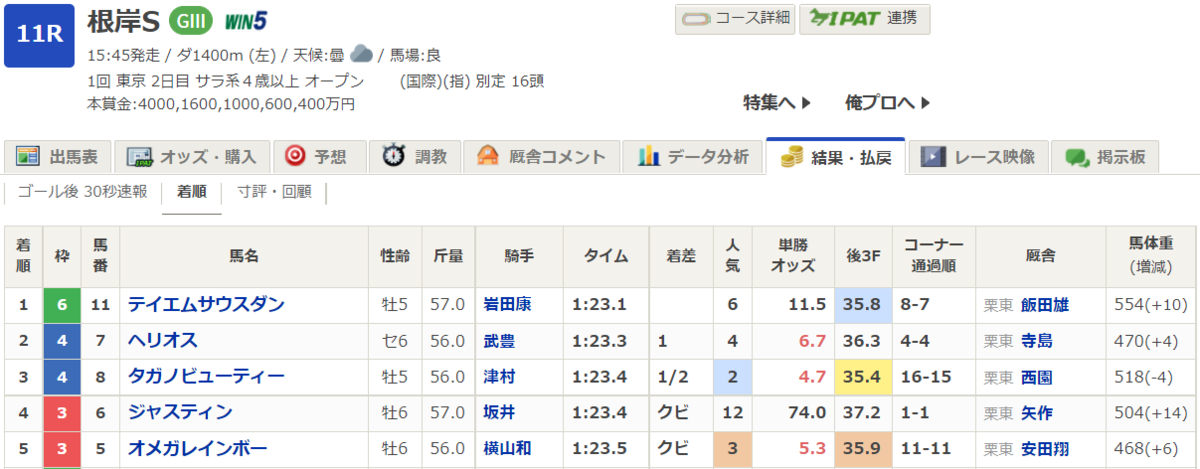
Task: Open jockey 横山和 profile
Action: pyautogui.click(x=508, y=448)
